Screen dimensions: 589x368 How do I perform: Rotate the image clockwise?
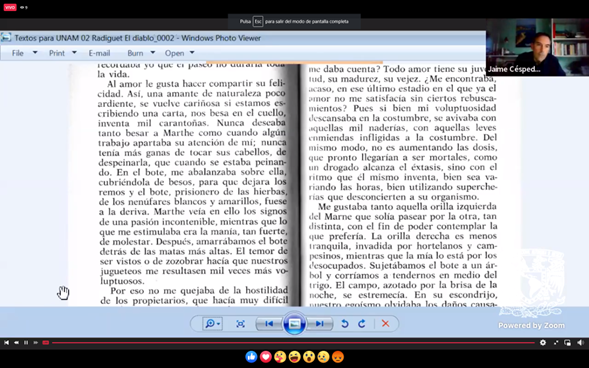pos(362,324)
